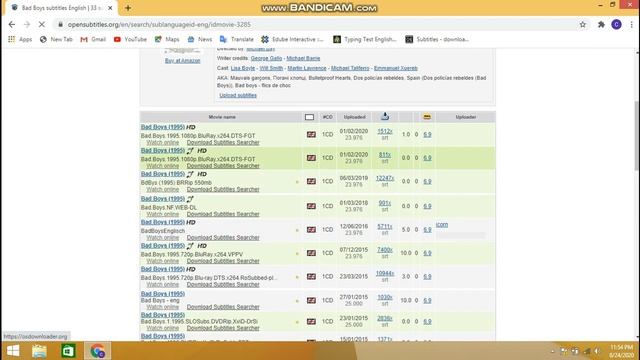Download the 1512x srt subtitle
Viewport: 640px width, 360px height.
tap(385, 131)
